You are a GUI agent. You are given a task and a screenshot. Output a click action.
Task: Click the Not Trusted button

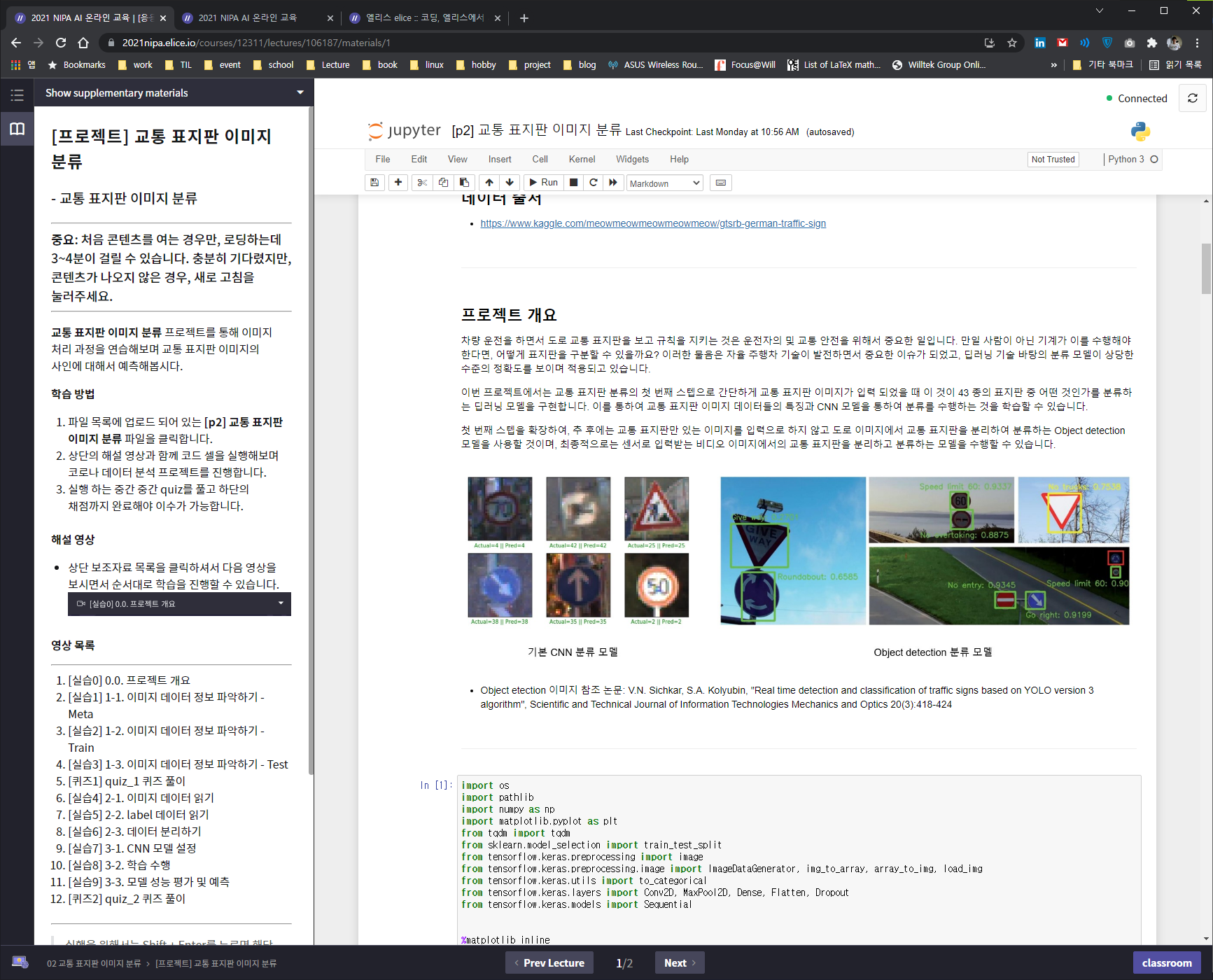1053,160
